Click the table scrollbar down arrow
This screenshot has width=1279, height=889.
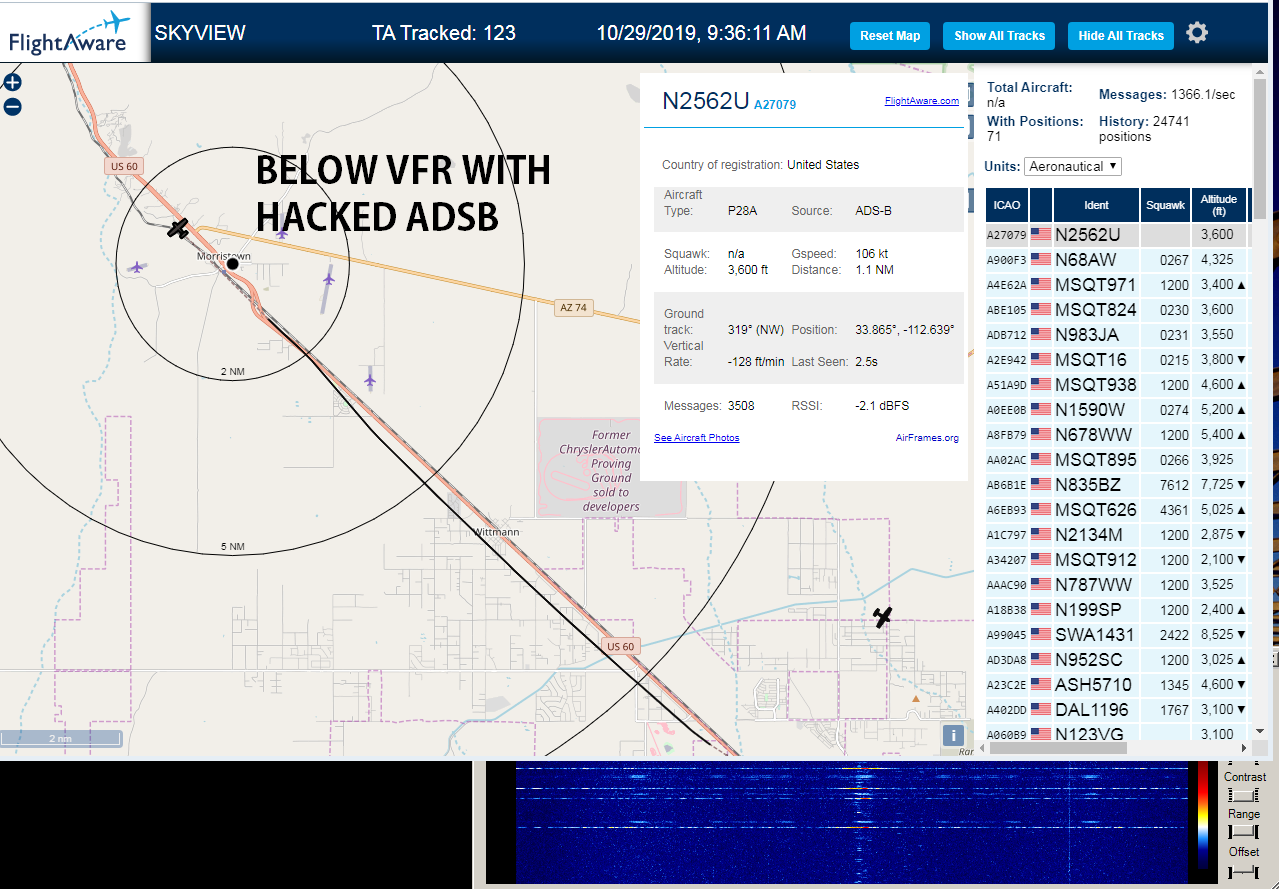[1259, 731]
